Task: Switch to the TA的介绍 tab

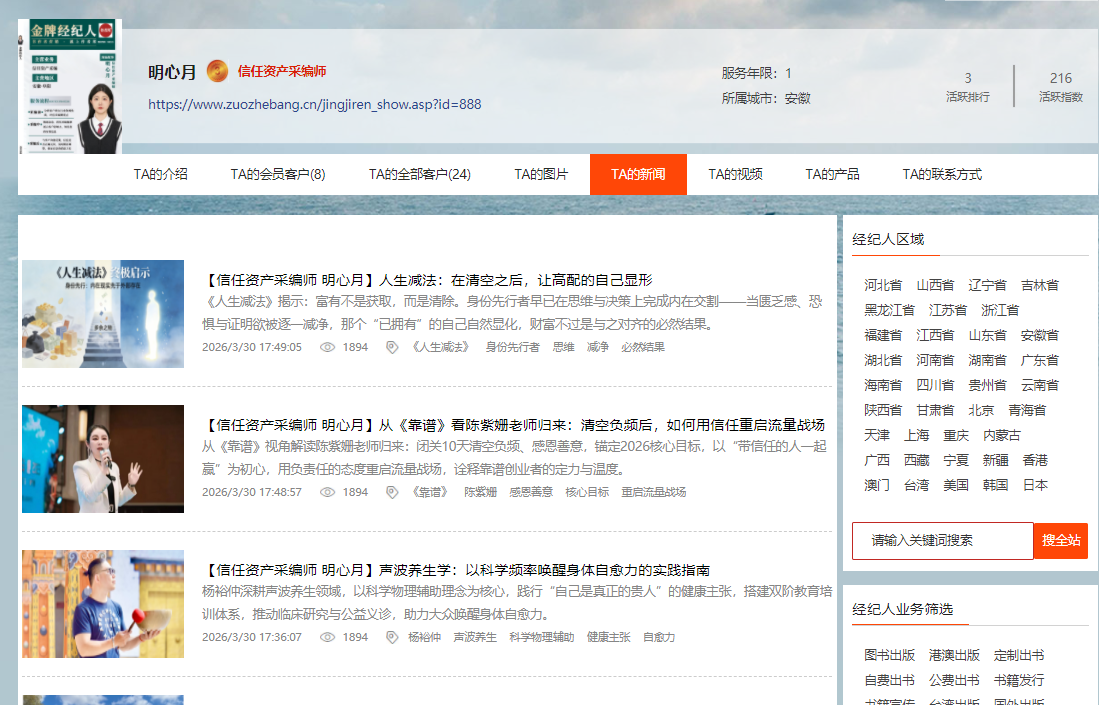Action: [160, 174]
